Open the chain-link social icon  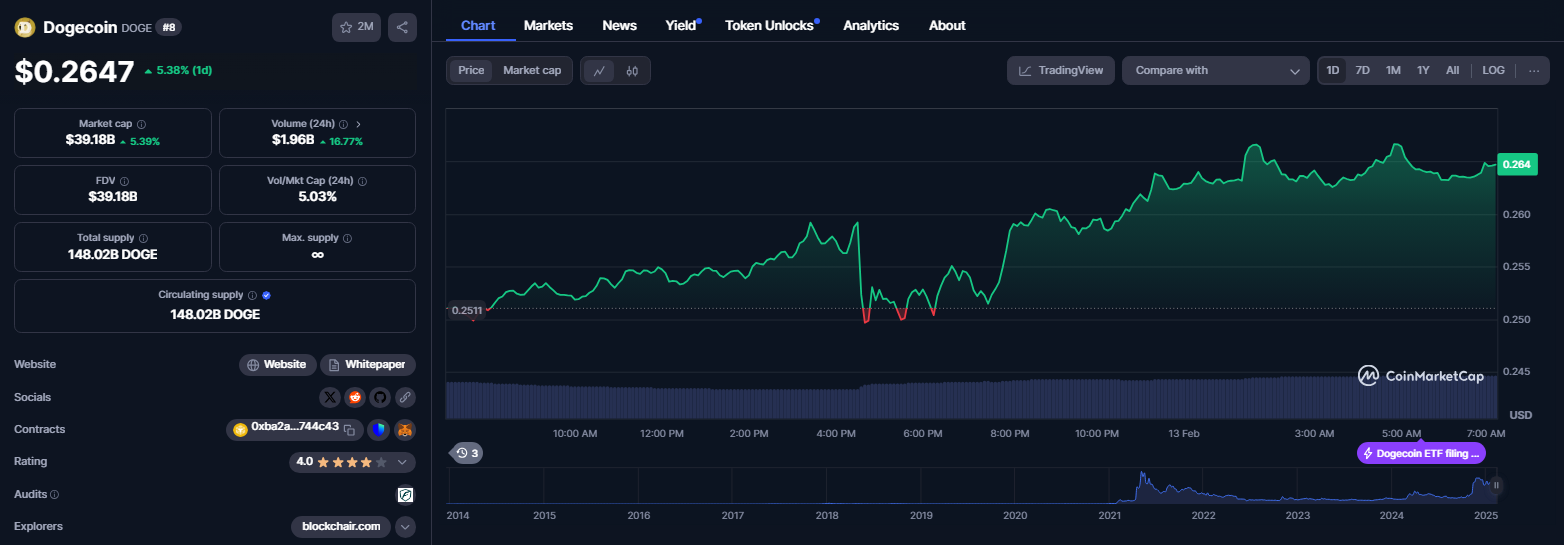click(405, 397)
